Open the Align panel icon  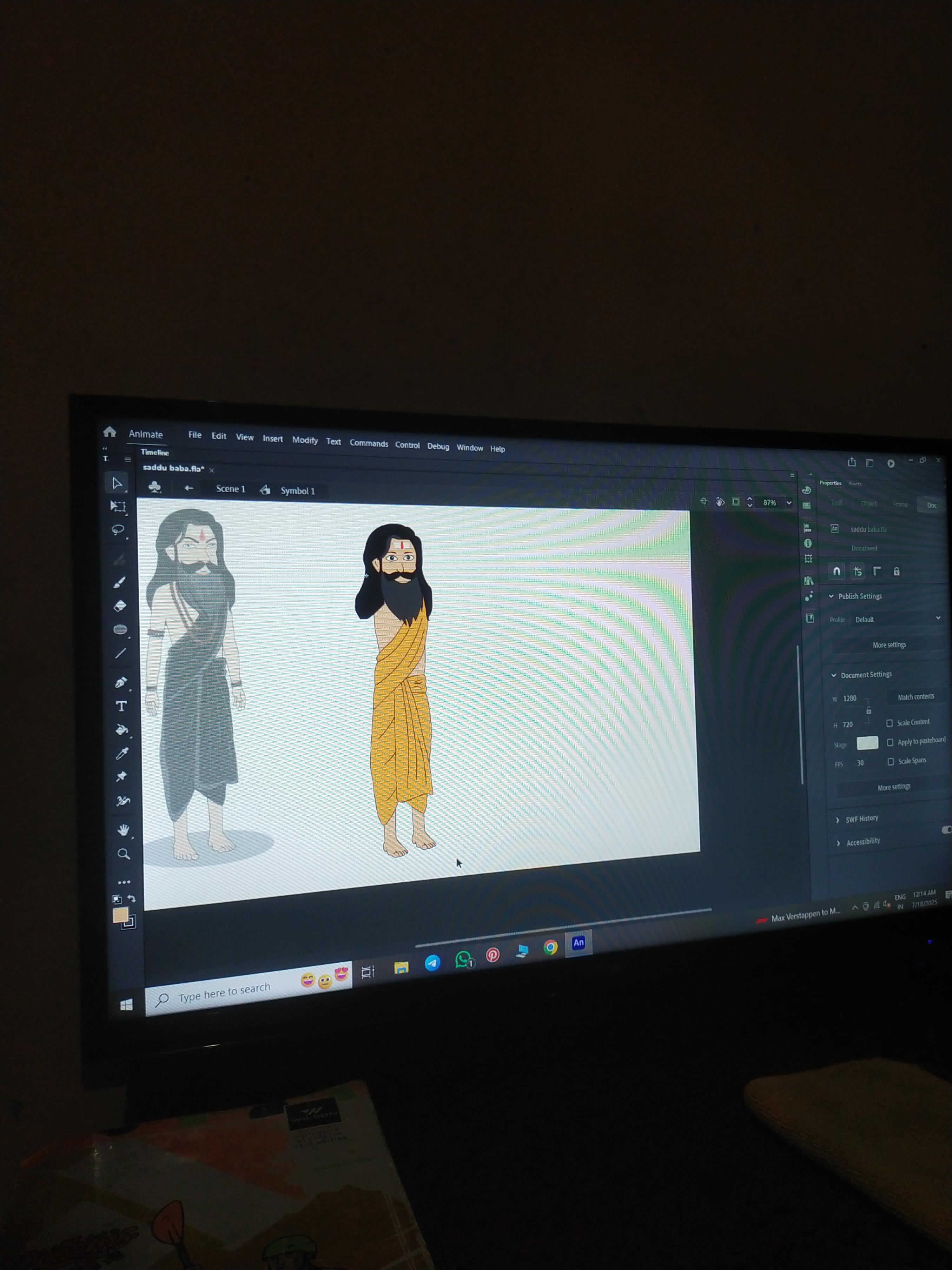(x=807, y=528)
